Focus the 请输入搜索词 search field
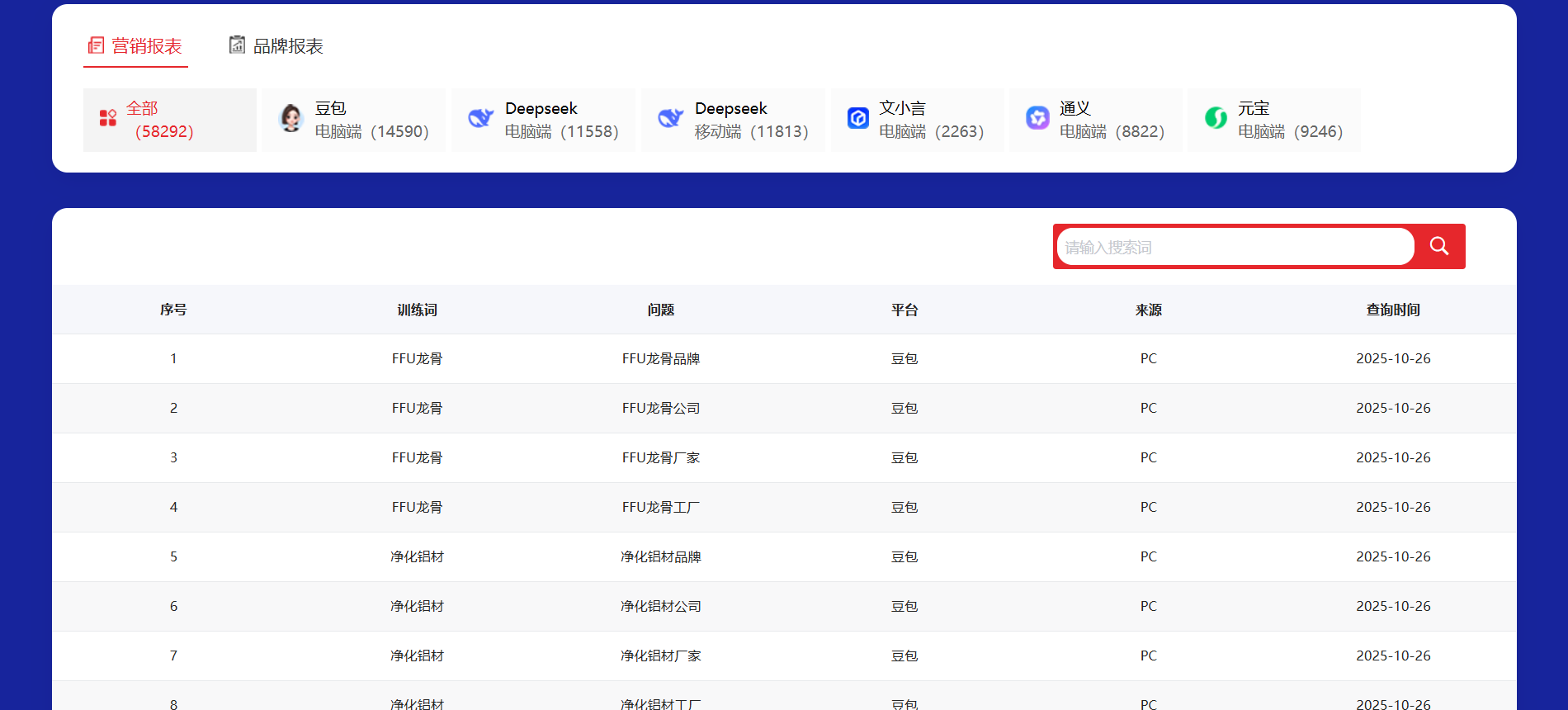This screenshot has height=710, width=1568. pyautogui.click(x=1235, y=247)
